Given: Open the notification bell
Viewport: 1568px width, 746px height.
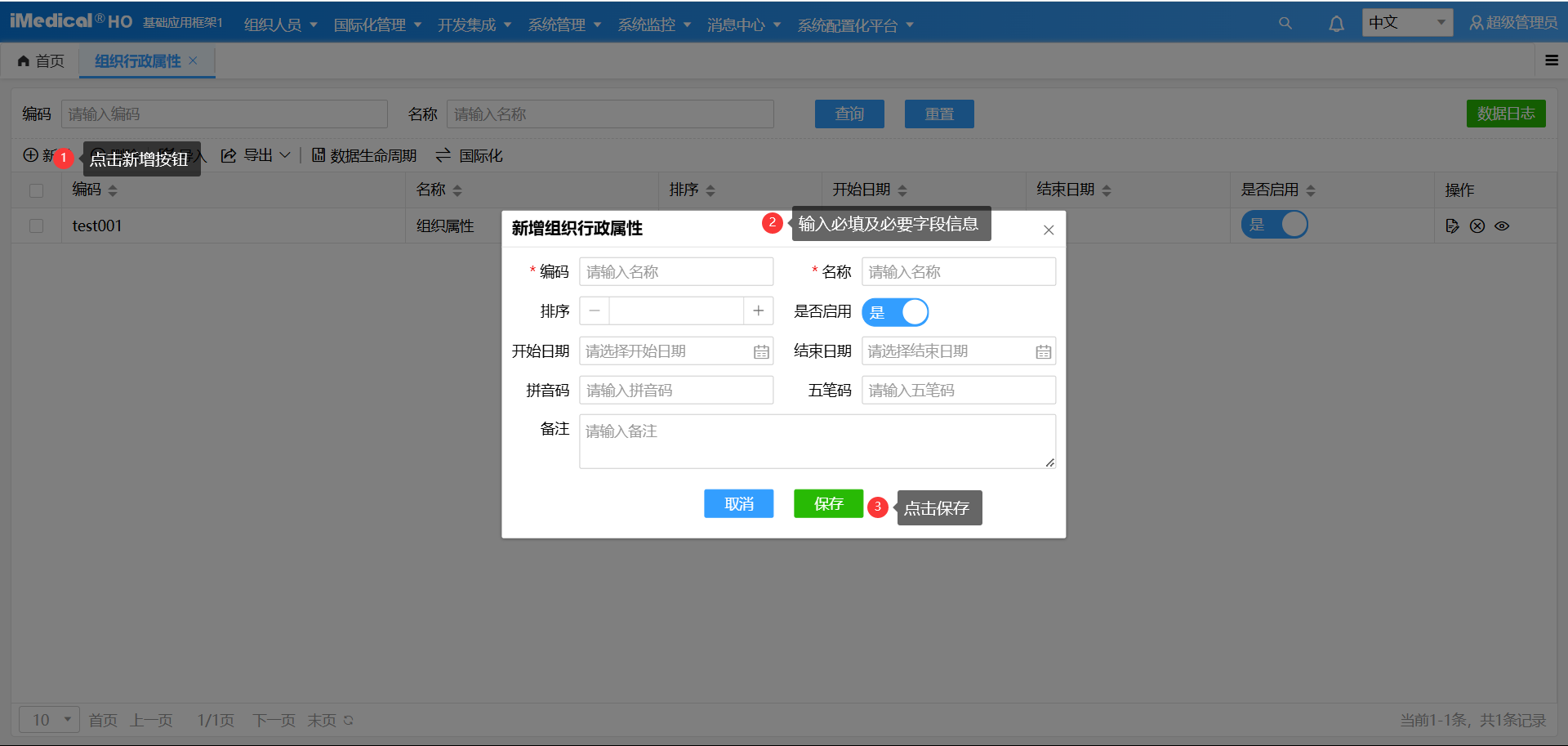Looking at the screenshot, I should [1336, 24].
